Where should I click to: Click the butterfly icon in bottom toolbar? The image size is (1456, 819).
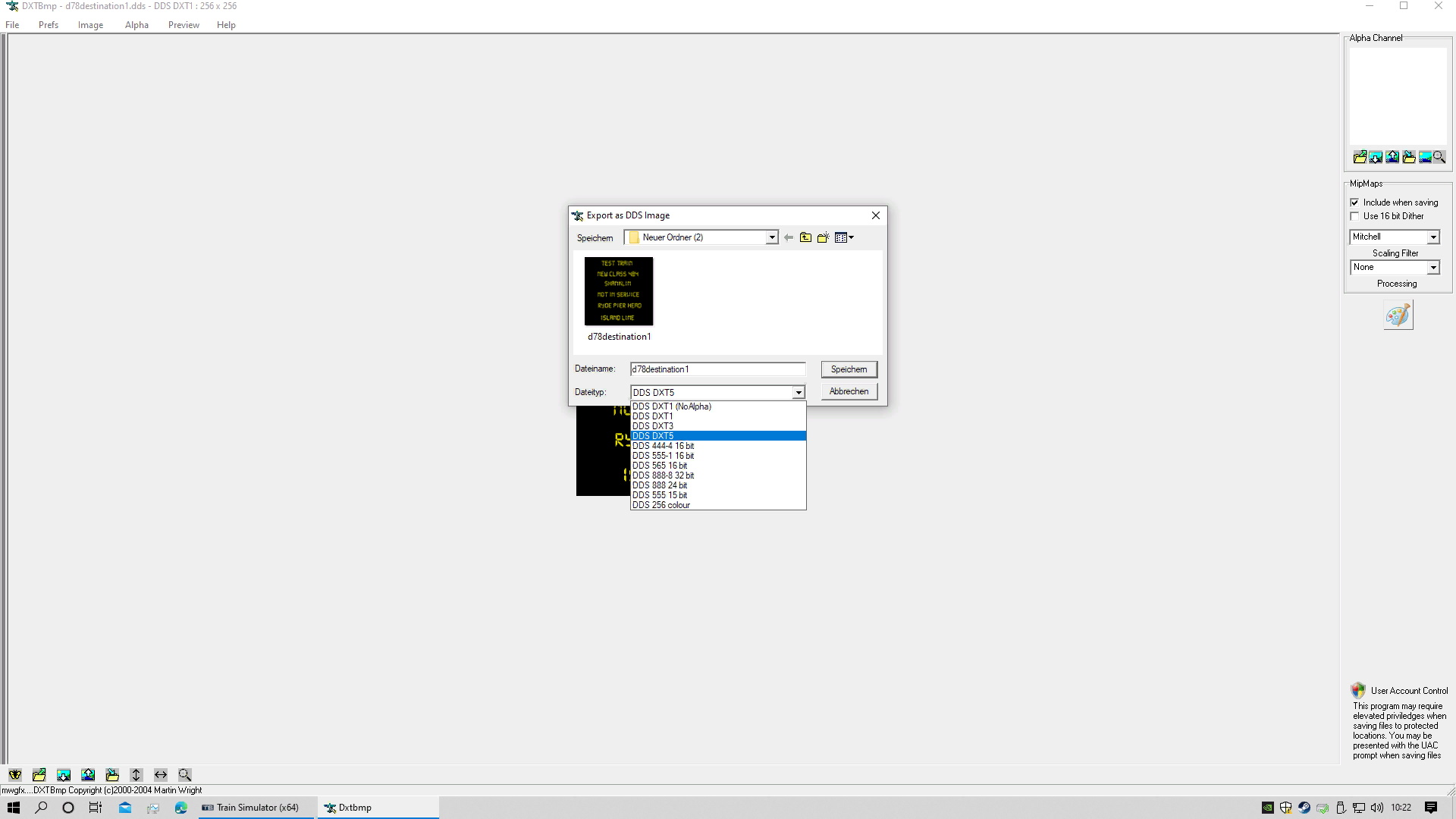pos(15,775)
